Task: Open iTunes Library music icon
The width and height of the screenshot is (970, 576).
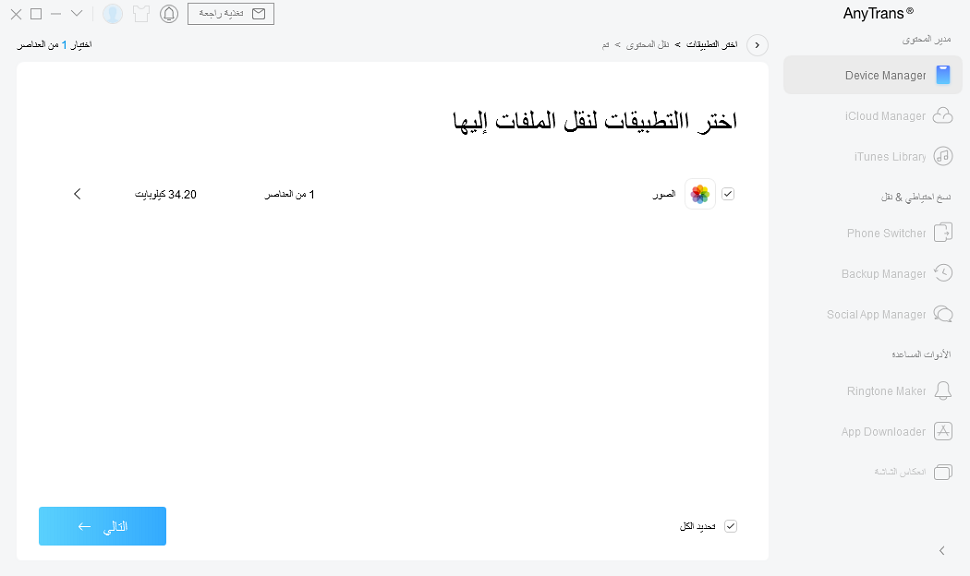Action: [x=943, y=157]
